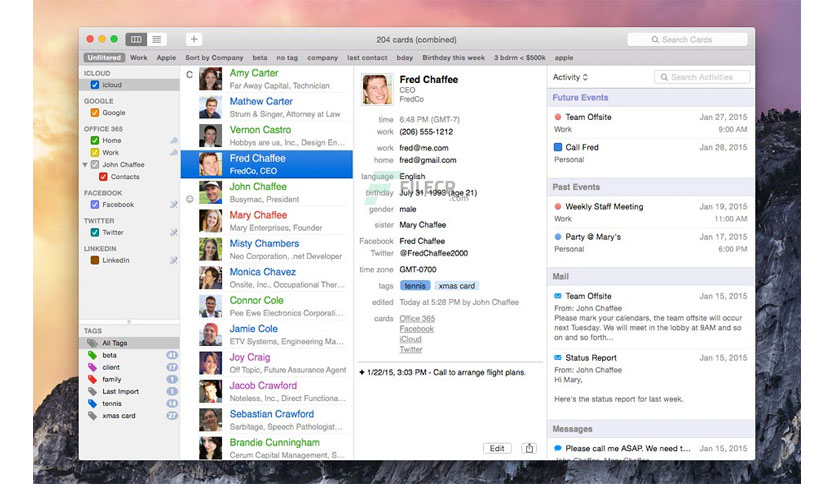Click share icon beside Office 365 Home
Screen dimensions: 836x484
point(174,141)
